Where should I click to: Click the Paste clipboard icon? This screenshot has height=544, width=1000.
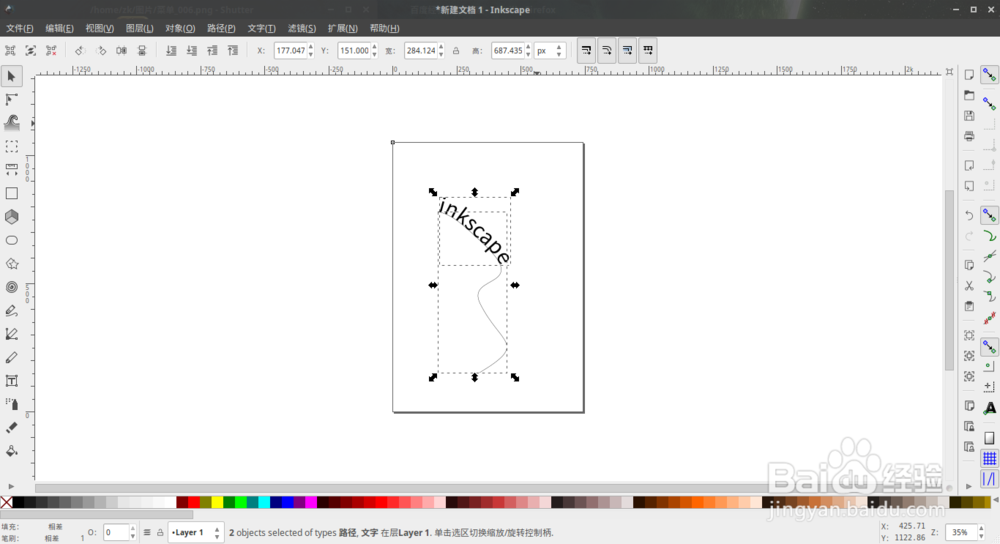[x=969, y=306]
